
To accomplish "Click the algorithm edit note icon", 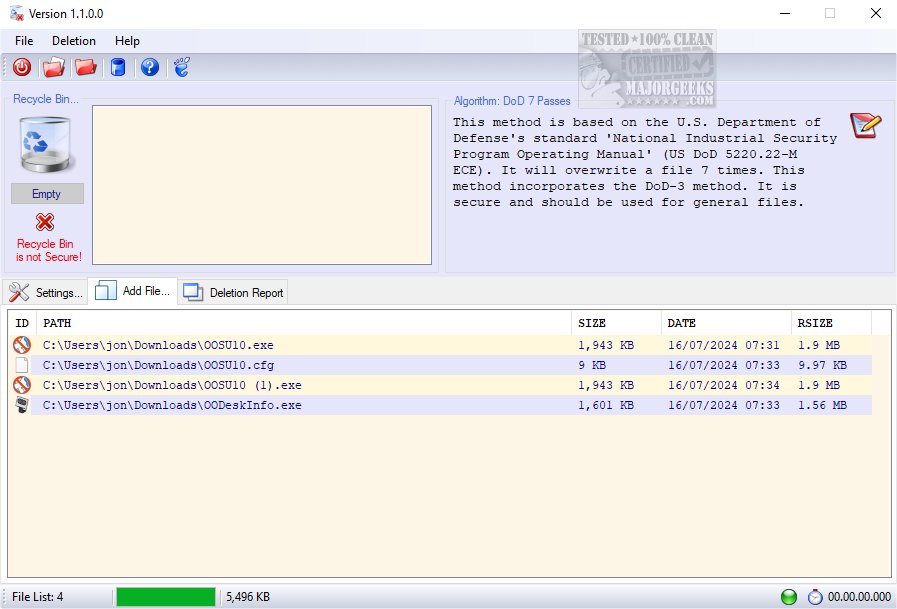I will (865, 125).
